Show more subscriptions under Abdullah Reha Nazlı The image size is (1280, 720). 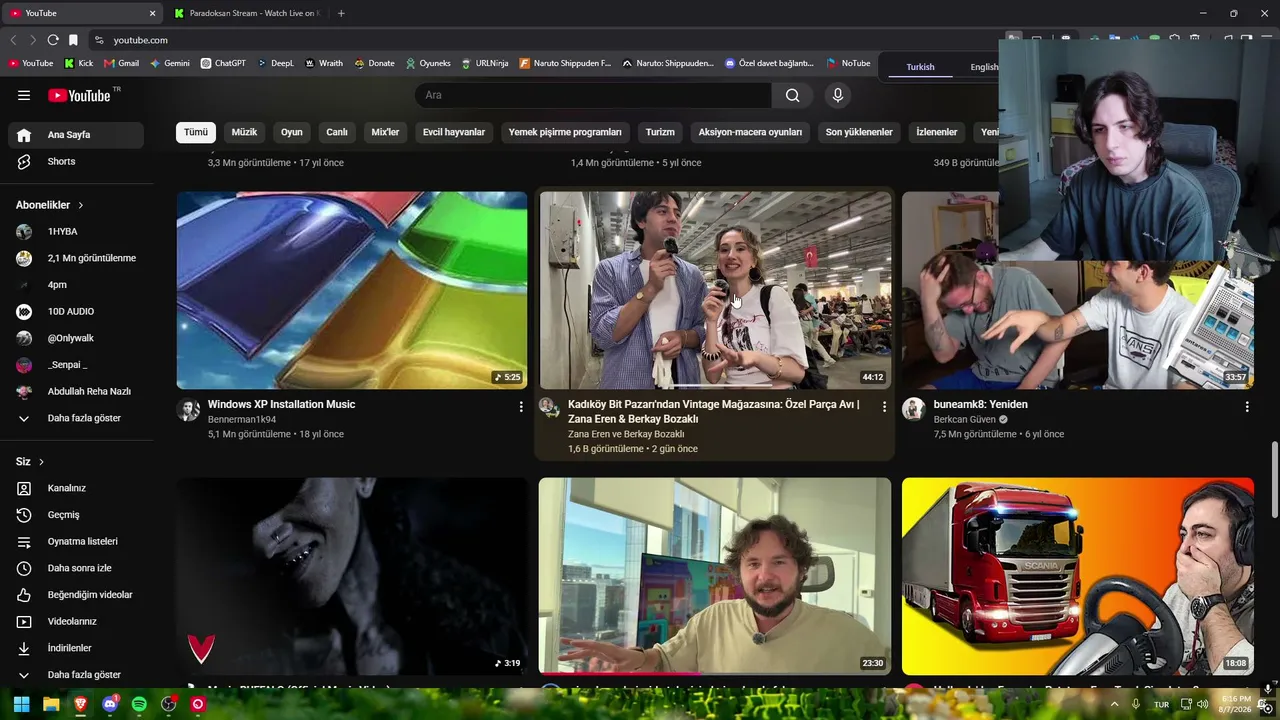coord(76,418)
